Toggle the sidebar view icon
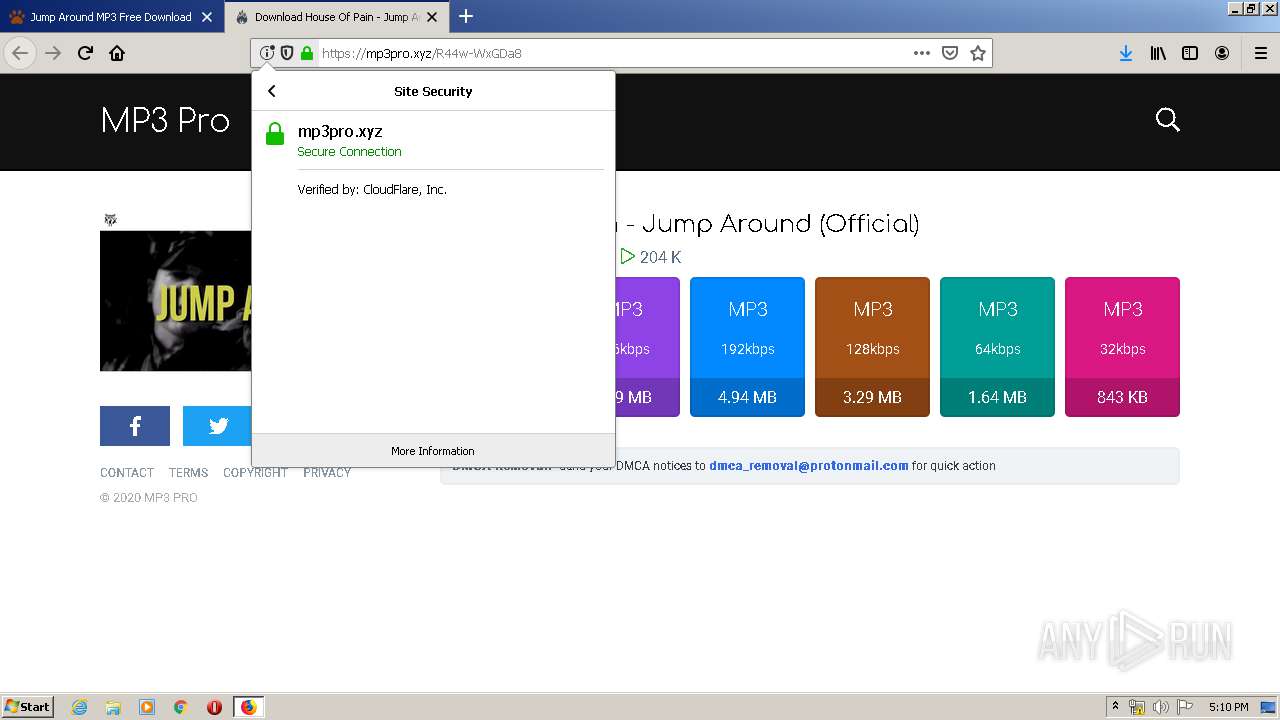 point(1190,53)
